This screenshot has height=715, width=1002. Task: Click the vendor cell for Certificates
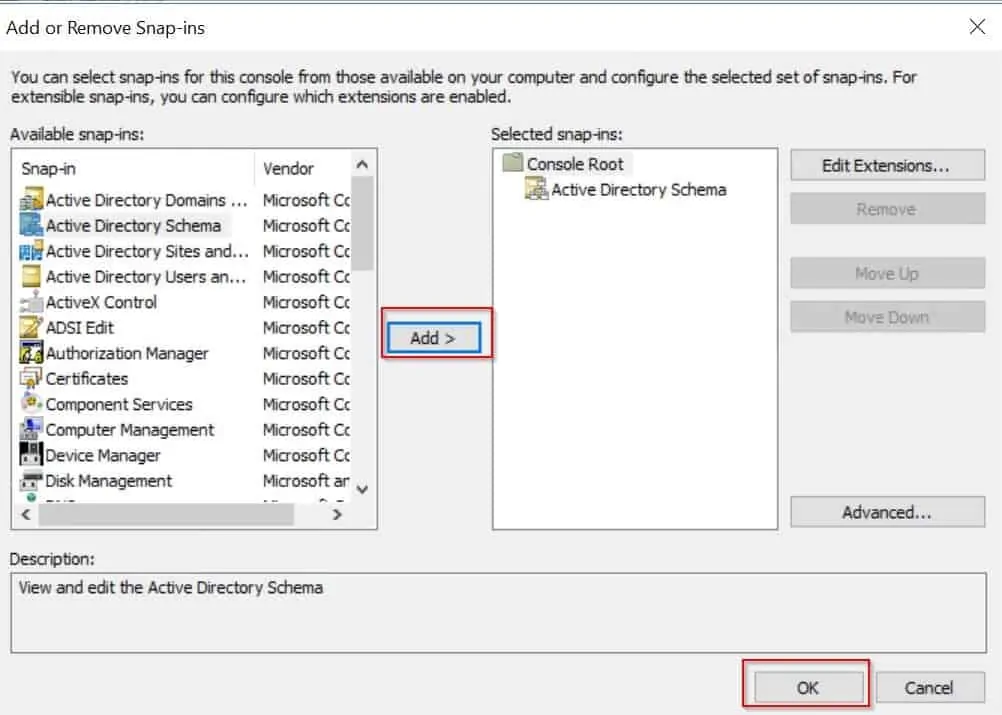[x=306, y=380]
